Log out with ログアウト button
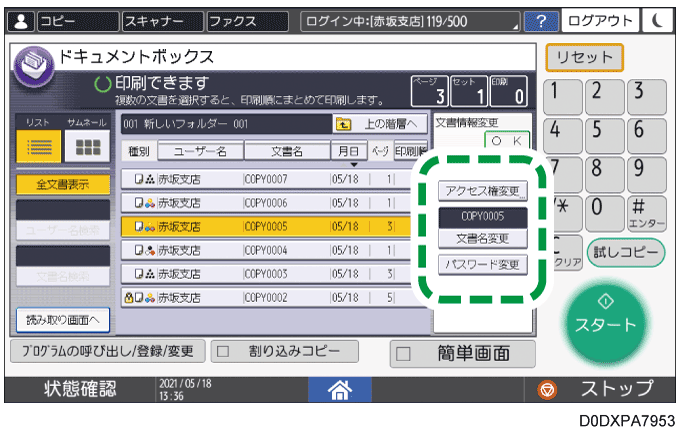Viewport: 679px width, 431px height. click(x=600, y=21)
